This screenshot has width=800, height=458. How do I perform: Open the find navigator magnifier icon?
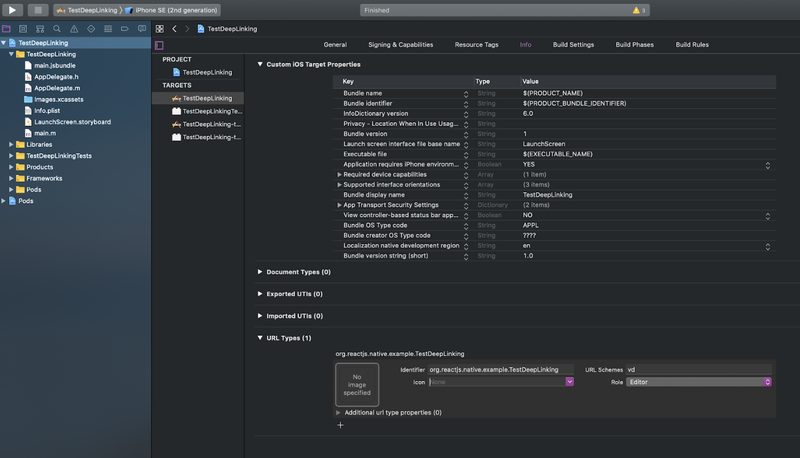(57, 29)
